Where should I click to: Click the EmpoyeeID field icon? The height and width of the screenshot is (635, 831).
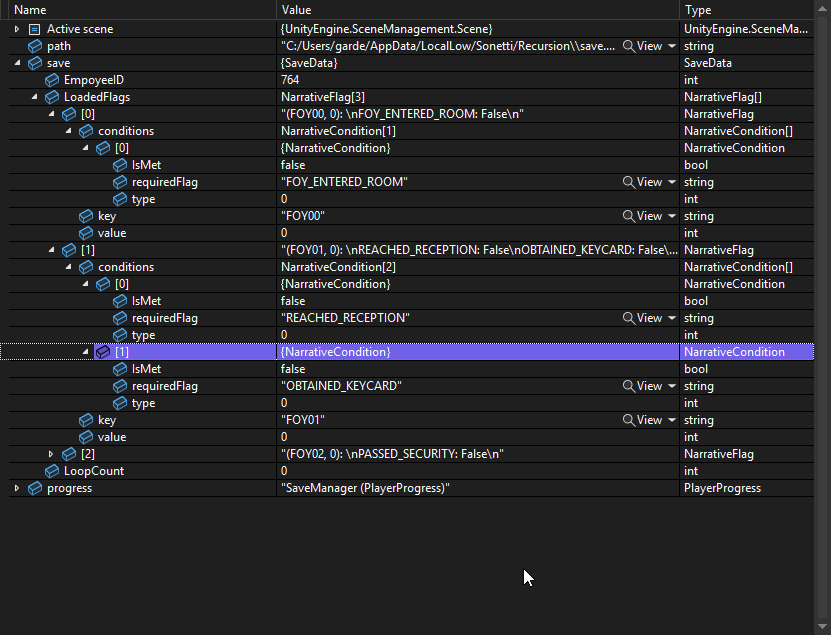tap(52, 80)
